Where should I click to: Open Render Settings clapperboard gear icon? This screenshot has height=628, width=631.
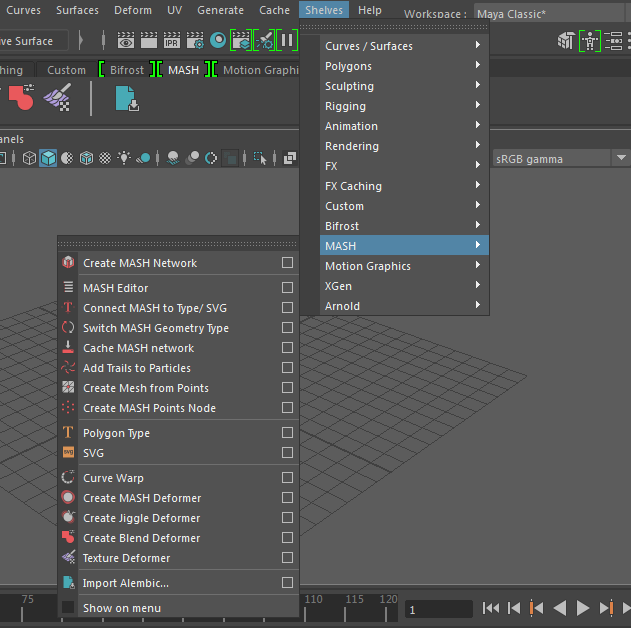coord(195,40)
